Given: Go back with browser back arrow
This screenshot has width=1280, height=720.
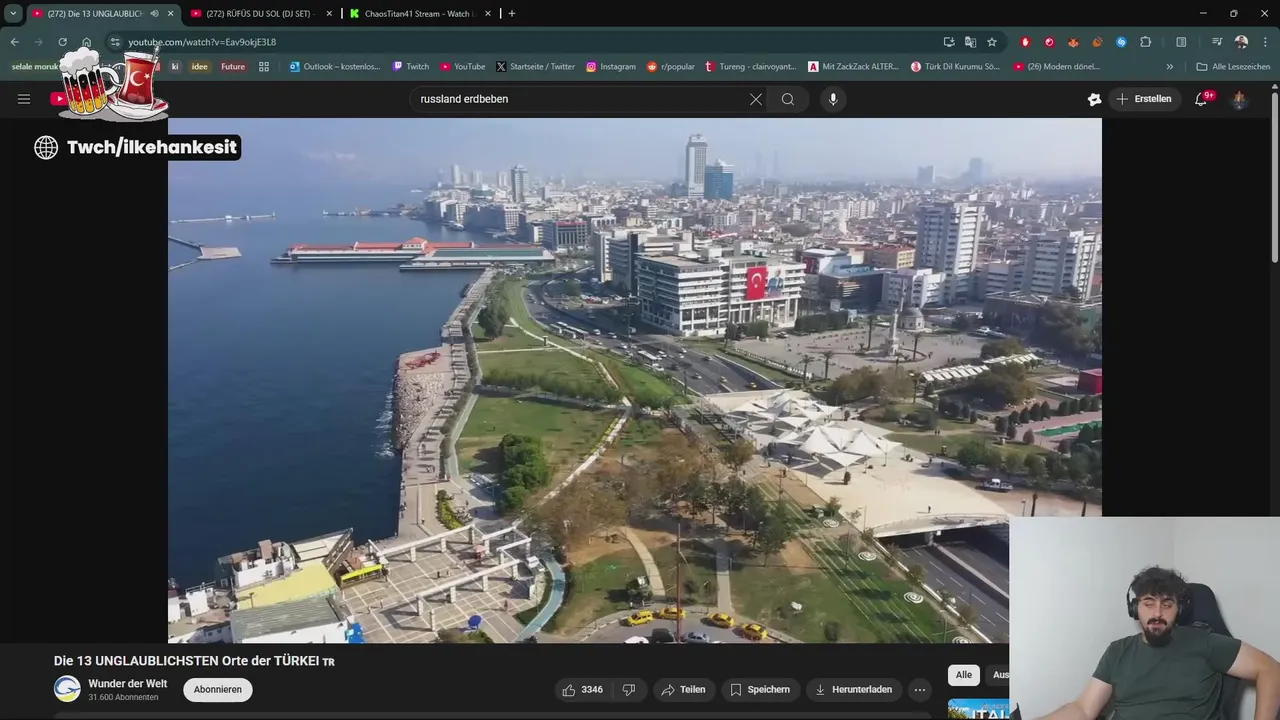Looking at the screenshot, I should tap(14, 42).
